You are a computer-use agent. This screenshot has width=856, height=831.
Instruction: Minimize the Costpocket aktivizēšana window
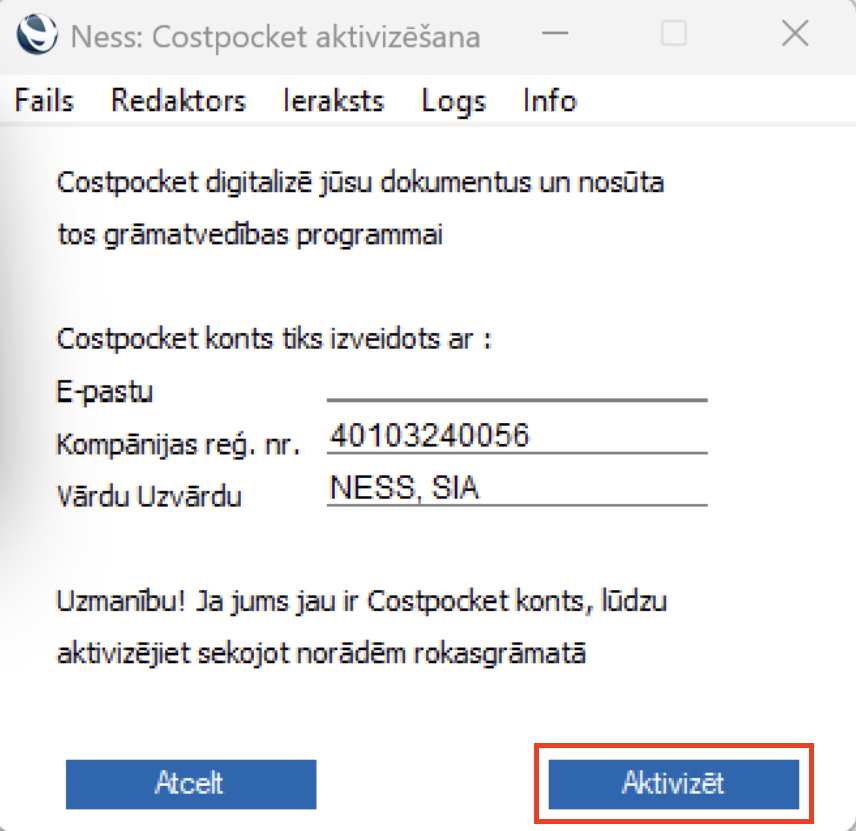coord(555,34)
